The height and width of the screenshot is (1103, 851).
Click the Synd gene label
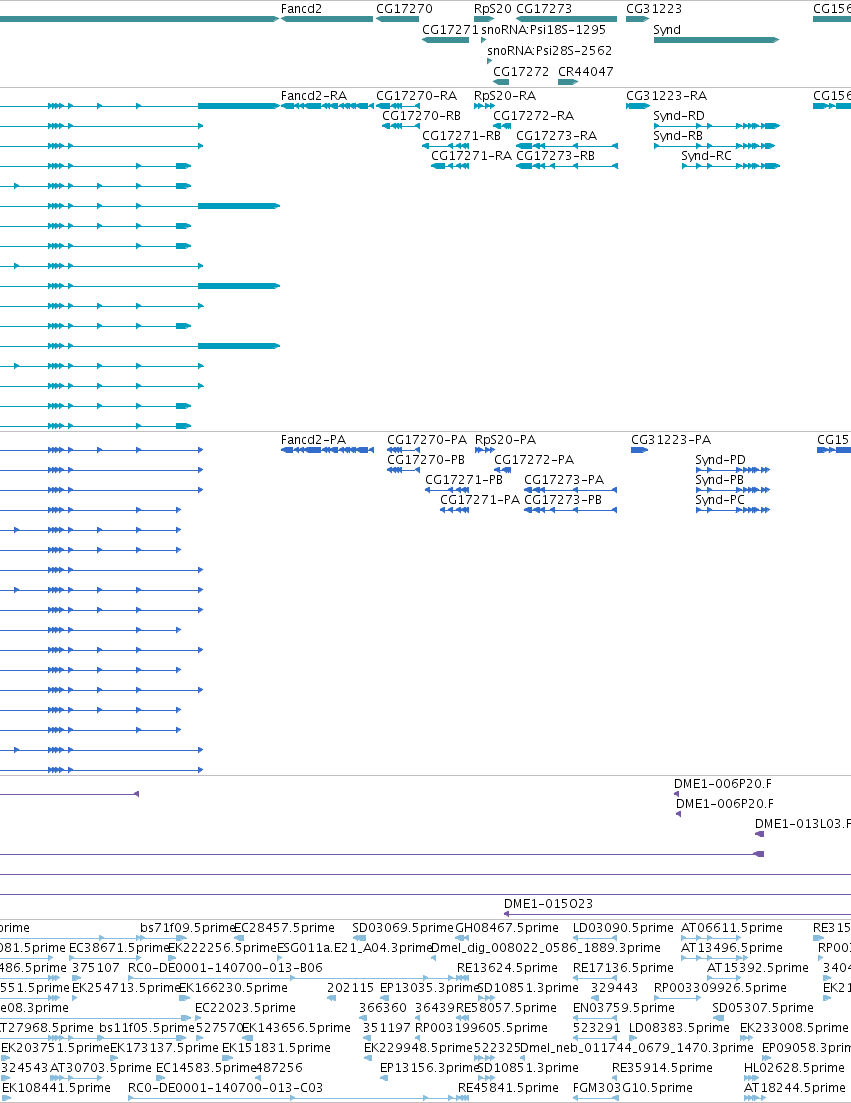click(667, 30)
